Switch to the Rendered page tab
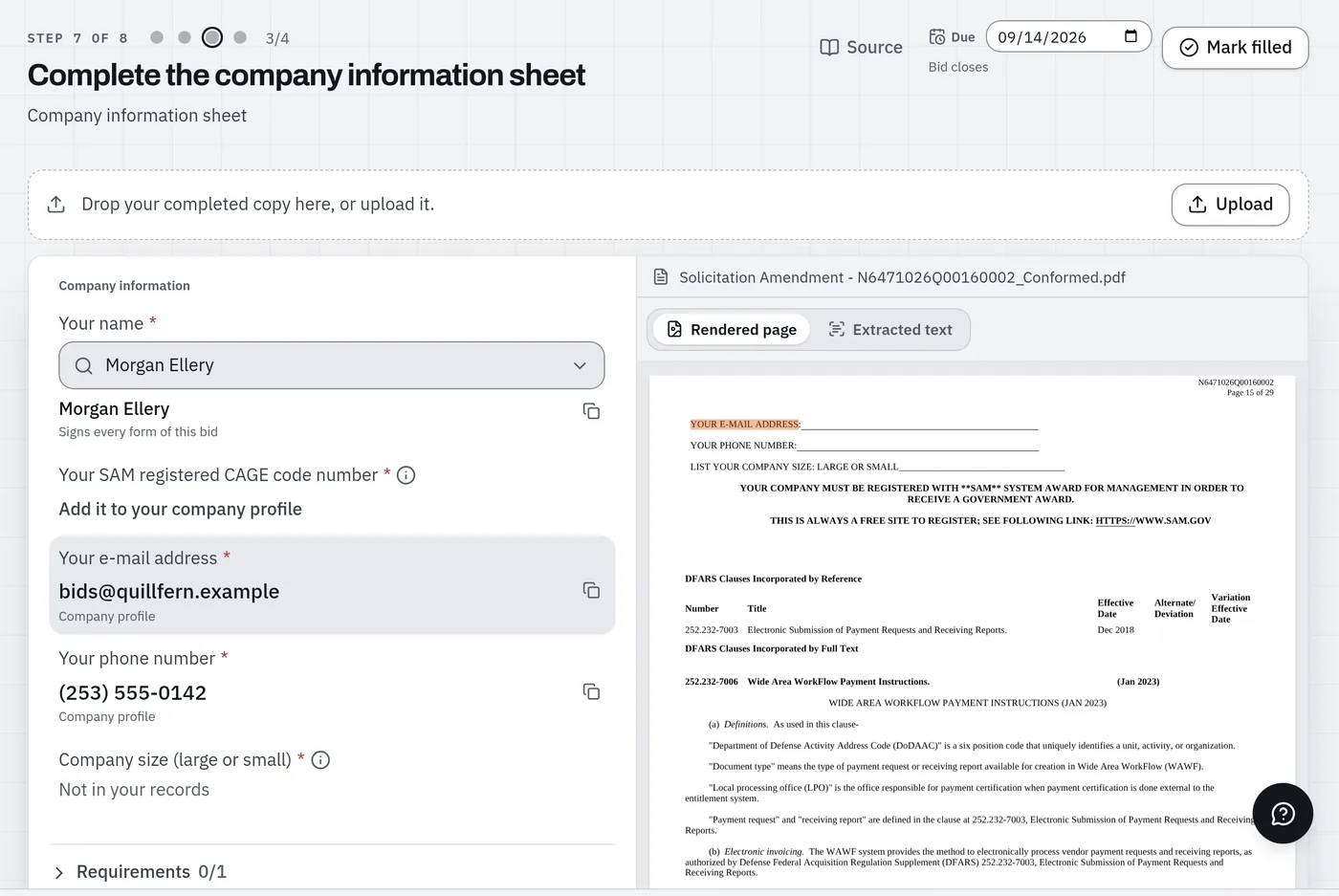 point(732,330)
